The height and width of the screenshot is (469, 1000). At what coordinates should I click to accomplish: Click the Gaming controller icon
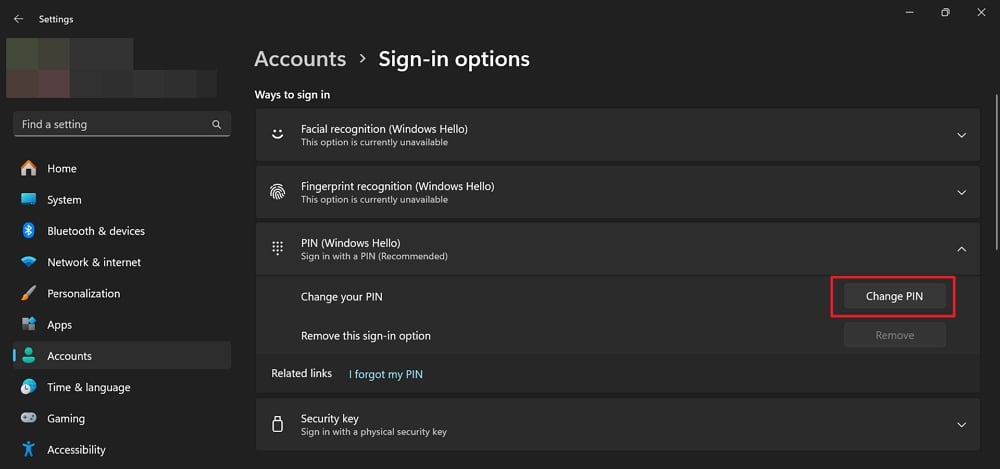point(29,419)
